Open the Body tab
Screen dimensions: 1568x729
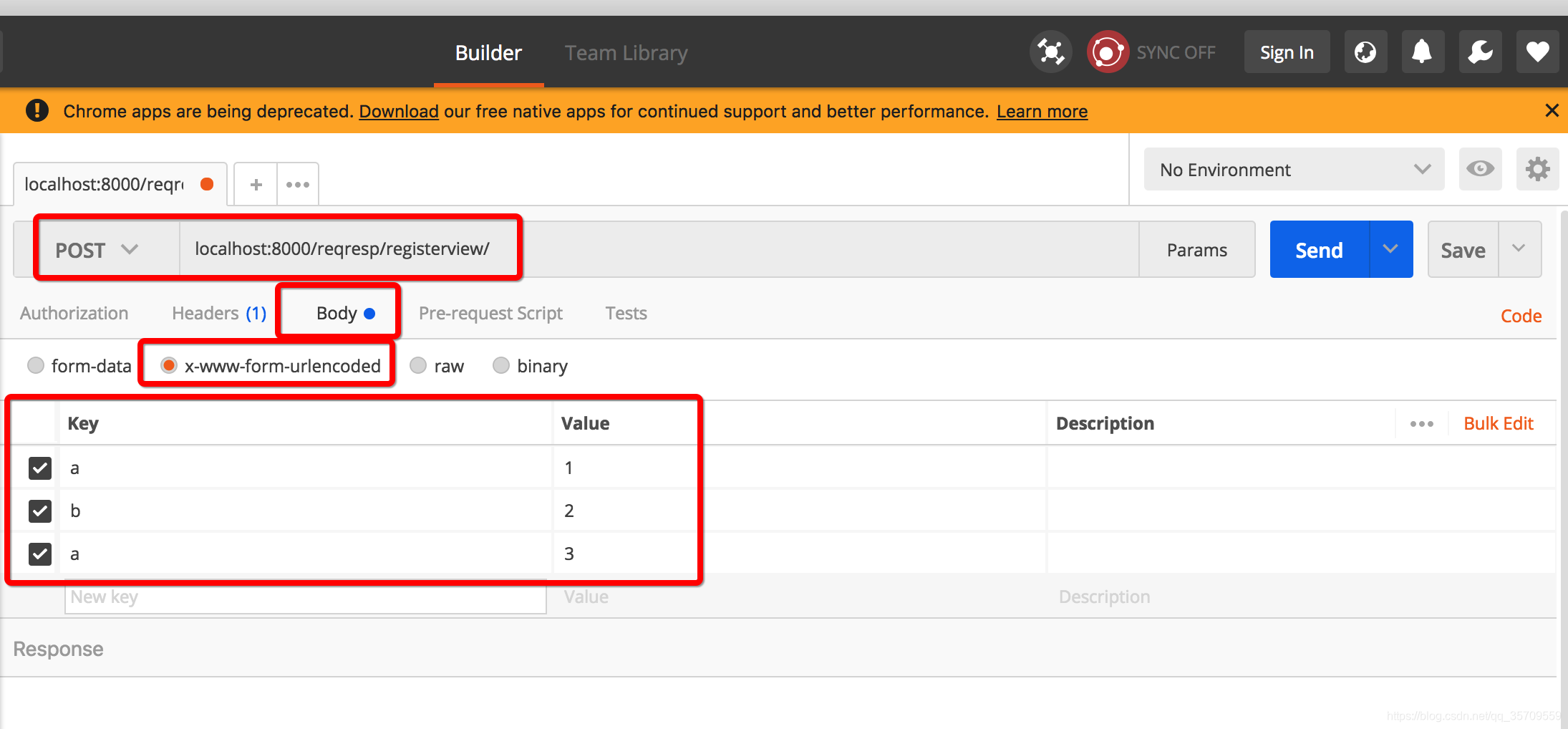click(x=345, y=314)
